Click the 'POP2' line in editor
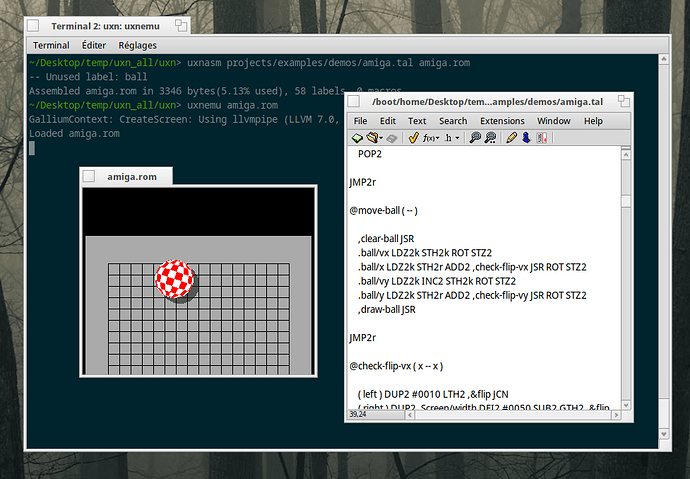The width and height of the screenshot is (690, 479). click(370, 154)
